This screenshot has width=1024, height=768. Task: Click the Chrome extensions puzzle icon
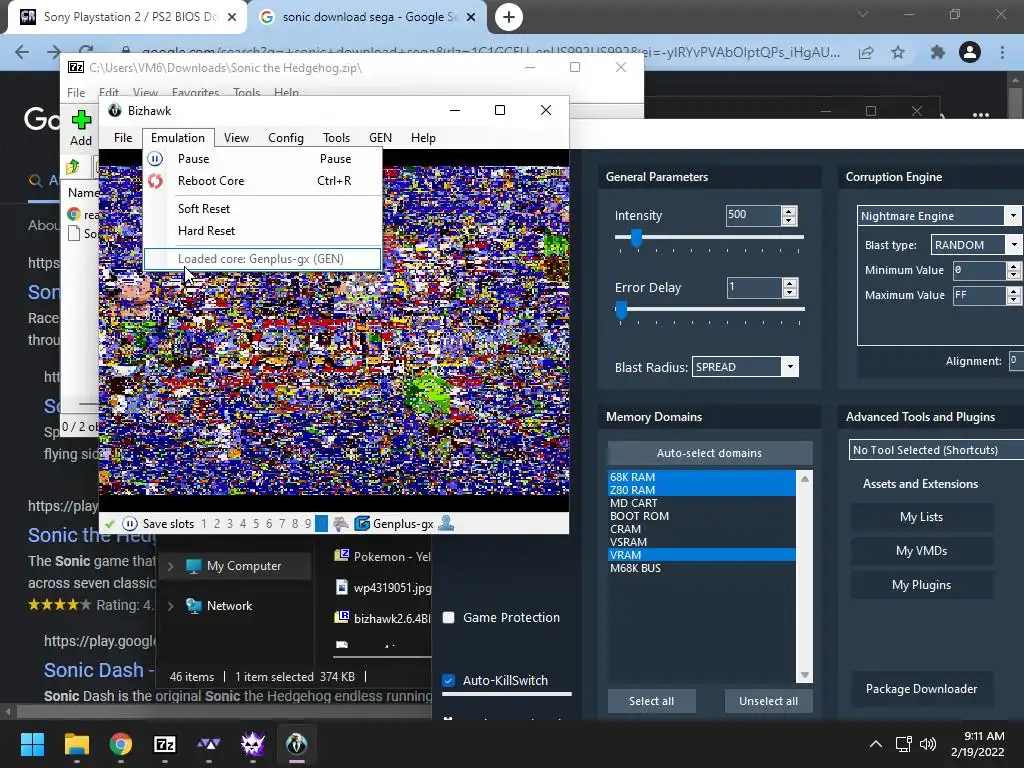(937, 52)
